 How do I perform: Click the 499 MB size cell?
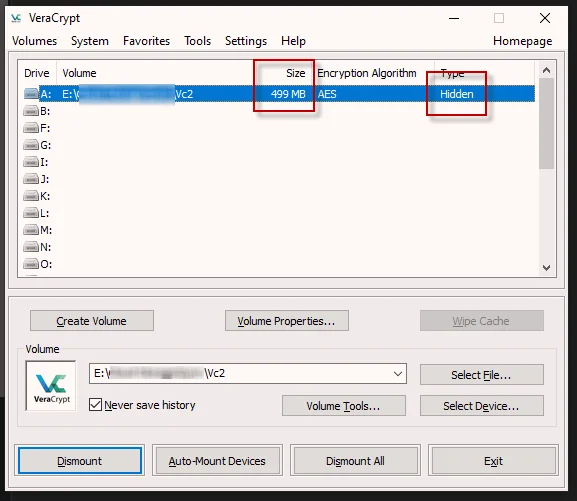[288, 94]
